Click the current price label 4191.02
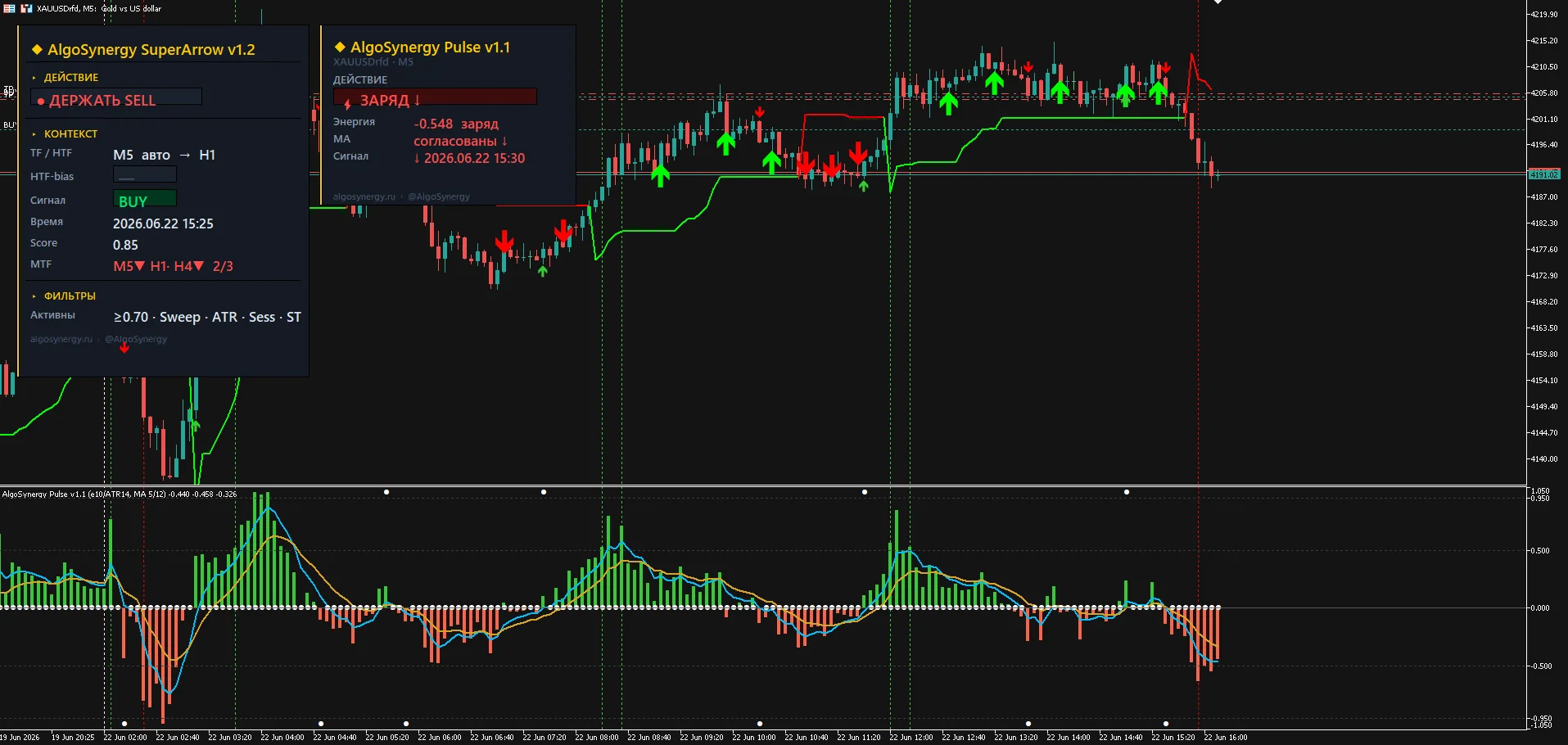The height and width of the screenshot is (745, 1568). (x=1544, y=174)
